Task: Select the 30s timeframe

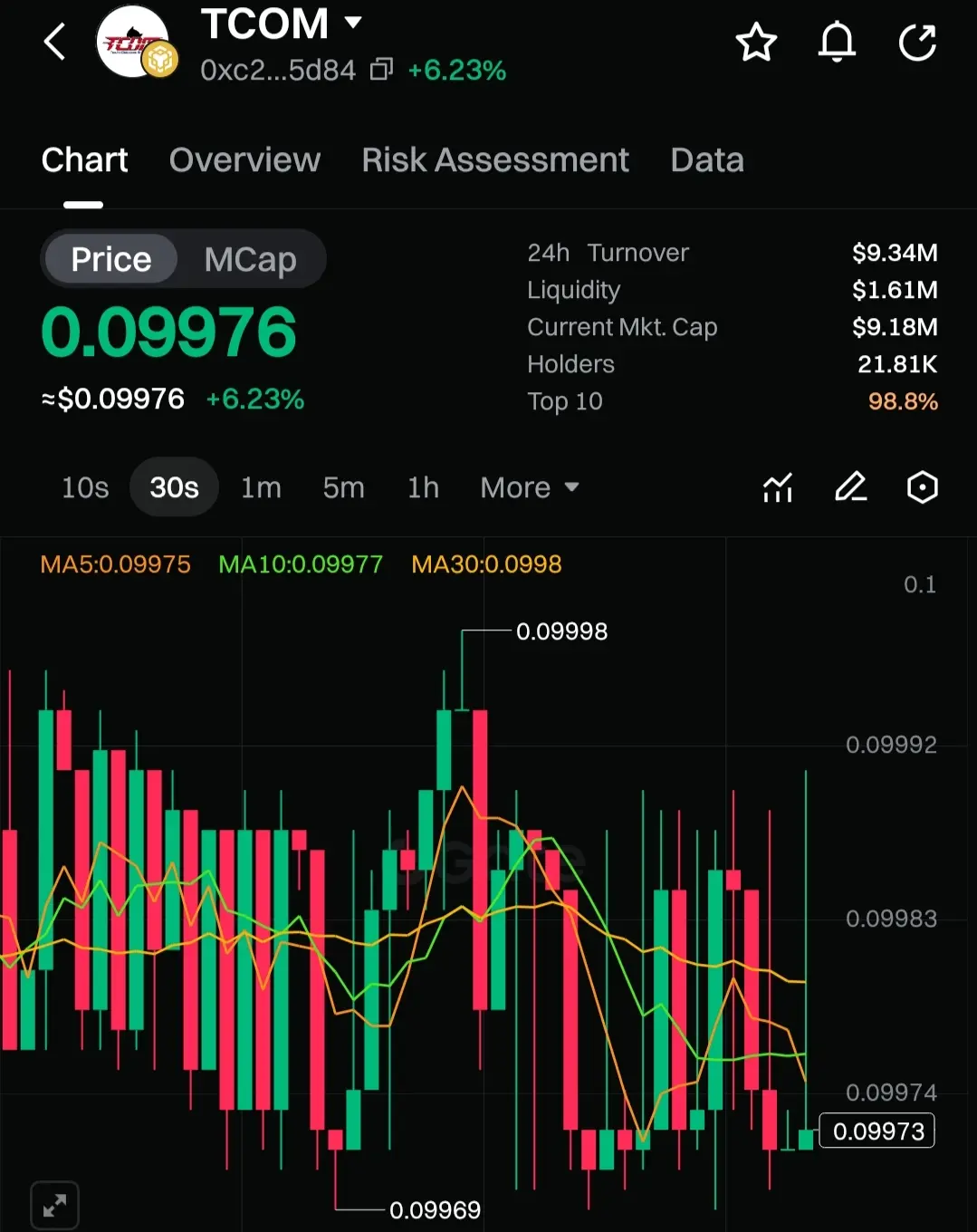Action: [x=174, y=487]
